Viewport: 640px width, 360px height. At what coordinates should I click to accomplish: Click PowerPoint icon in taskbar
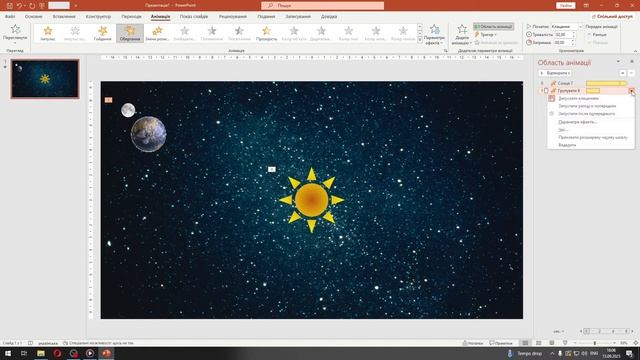click(x=107, y=353)
